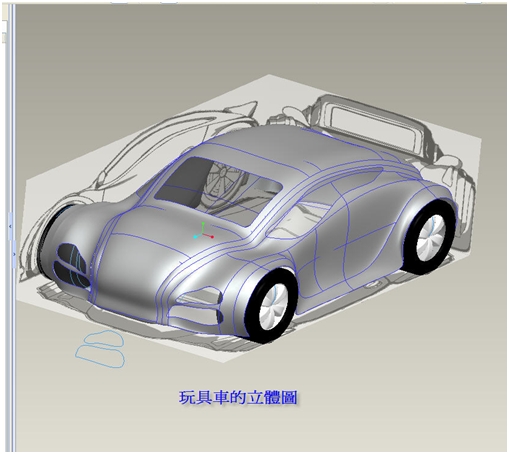Collapse the side panel with the left arrow handle
The height and width of the screenshot is (454, 509).
coord(11,226)
